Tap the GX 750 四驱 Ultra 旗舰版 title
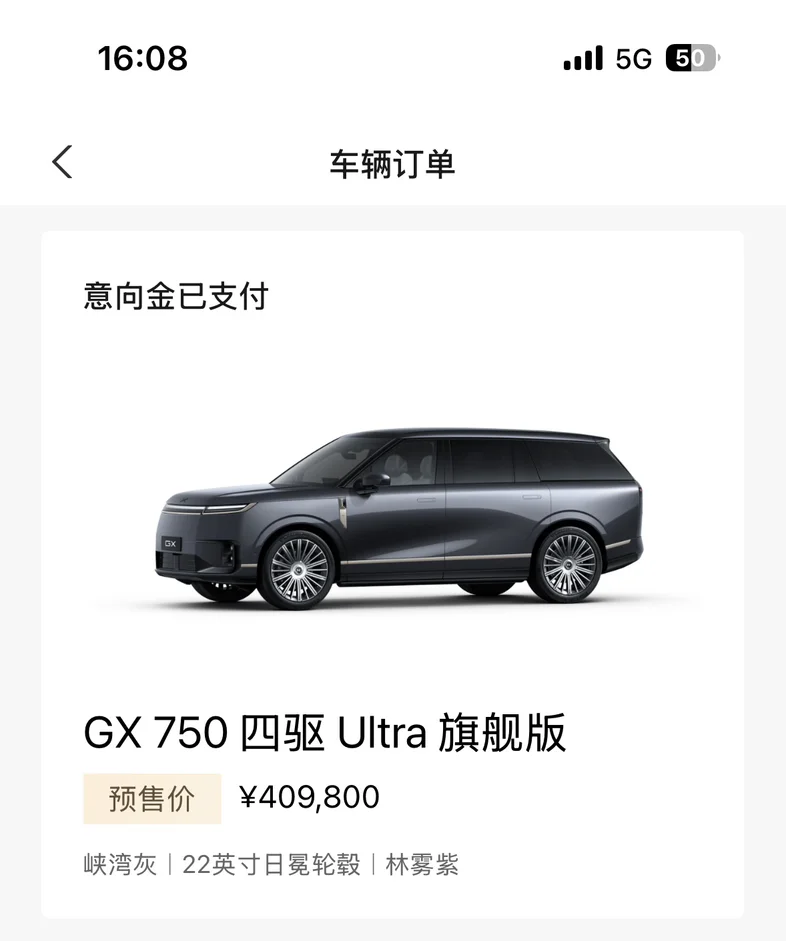 (325, 733)
